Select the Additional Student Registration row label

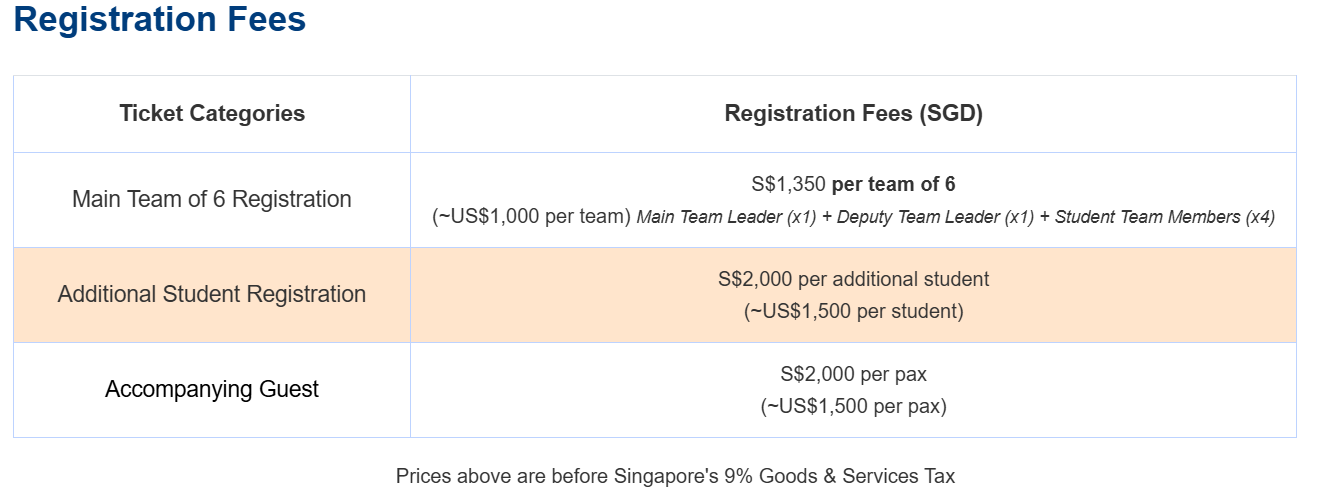212,294
